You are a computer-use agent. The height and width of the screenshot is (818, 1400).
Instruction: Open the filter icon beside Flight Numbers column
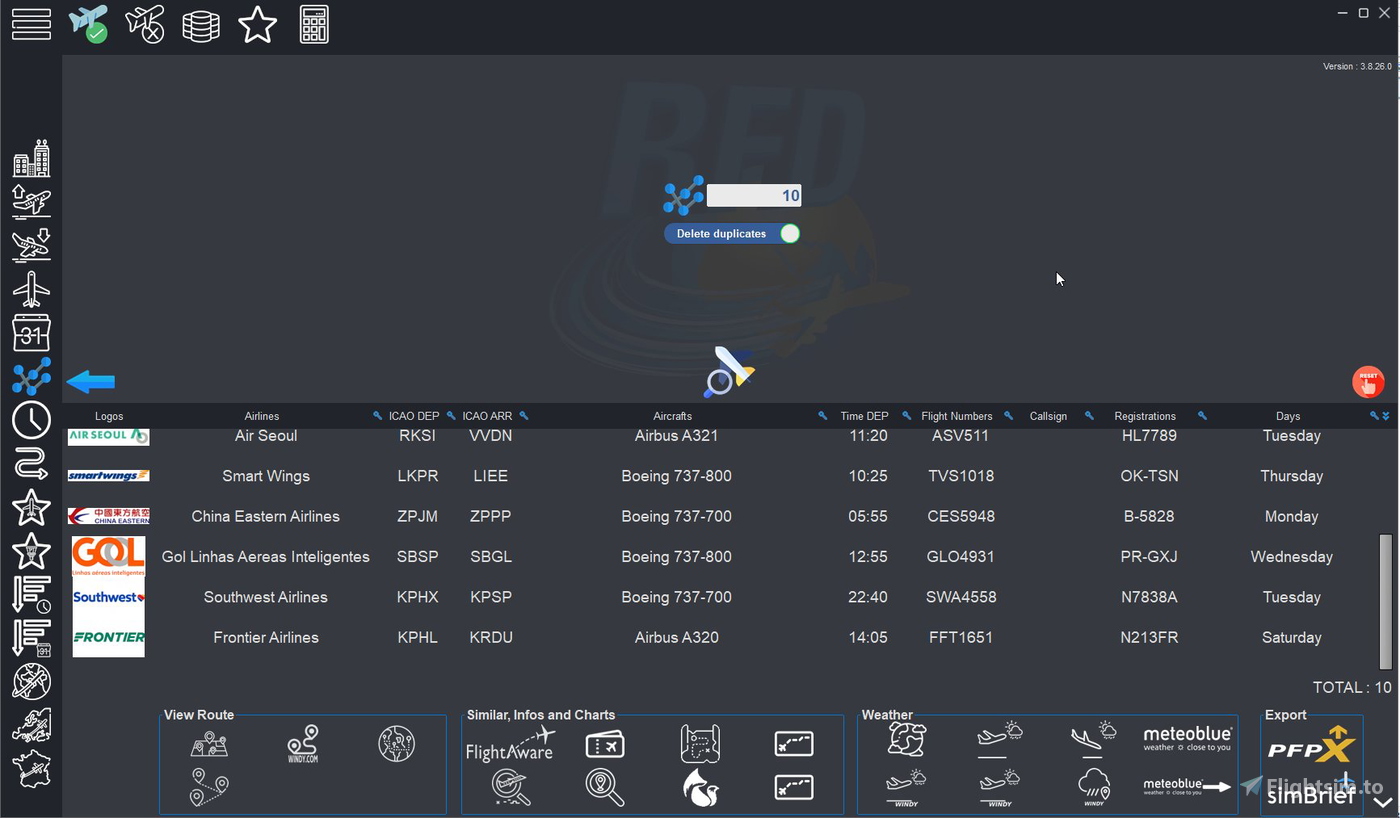tap(906, 415)
